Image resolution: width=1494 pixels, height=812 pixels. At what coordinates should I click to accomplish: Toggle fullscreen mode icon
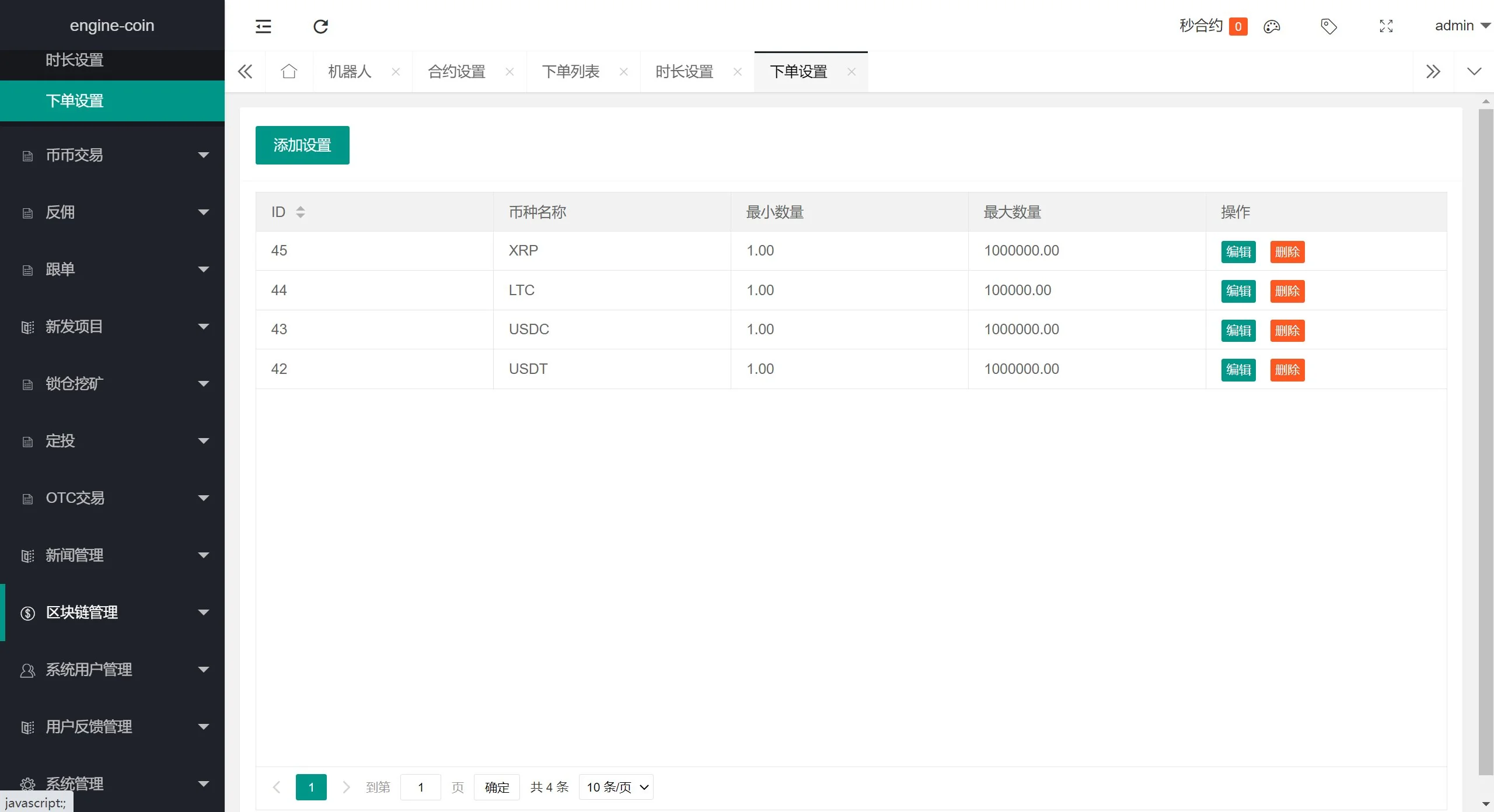coord(1386,26)
